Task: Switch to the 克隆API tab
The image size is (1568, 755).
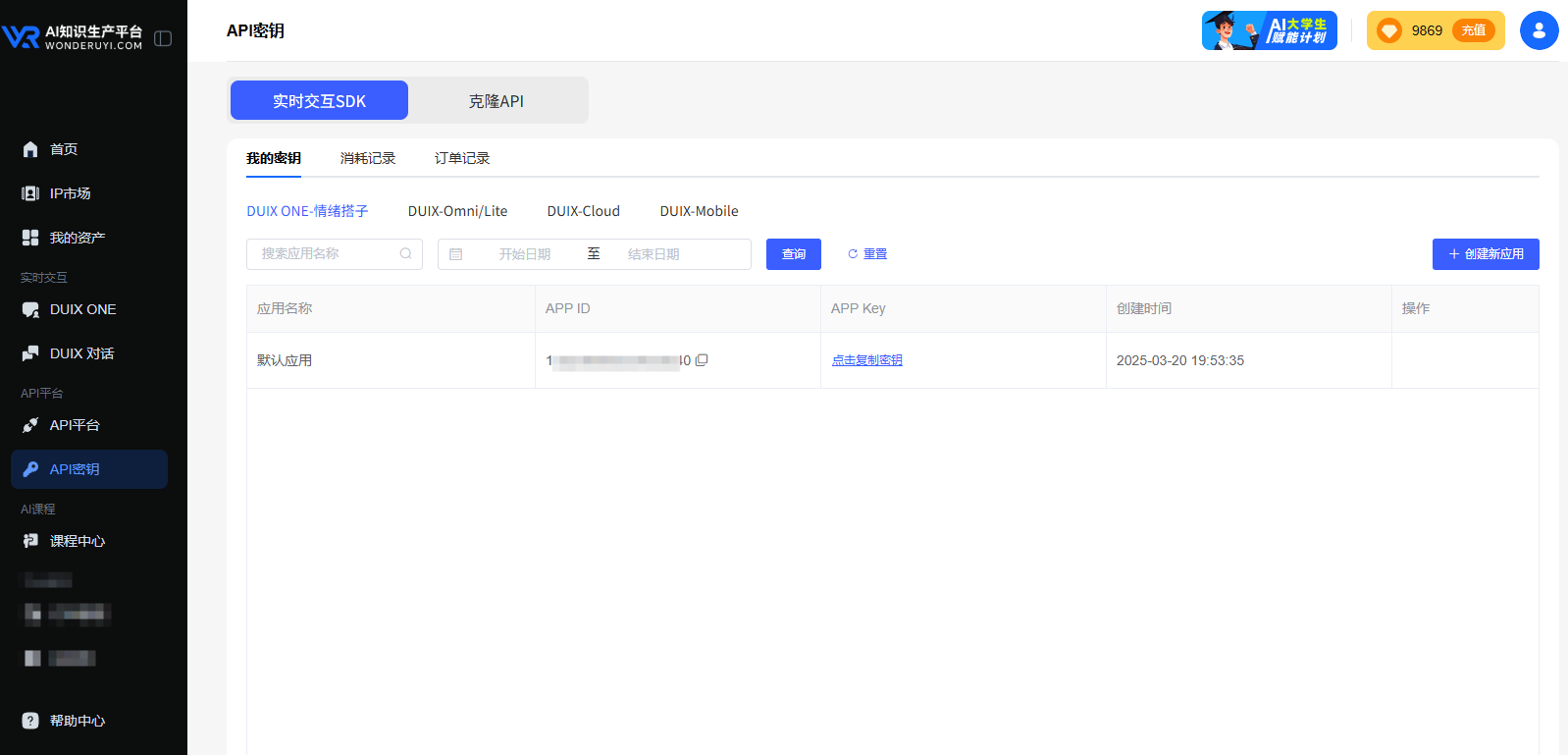Action: point(496,101)
